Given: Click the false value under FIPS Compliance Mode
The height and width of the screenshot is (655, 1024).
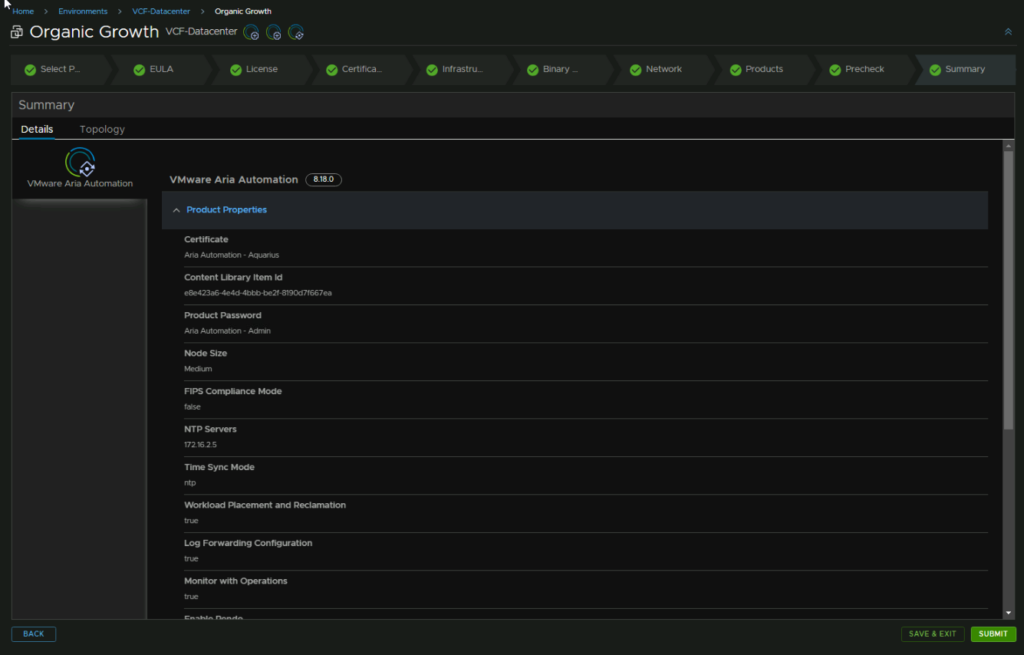Looking at the screenshot, I should click(x=192, y=407).
